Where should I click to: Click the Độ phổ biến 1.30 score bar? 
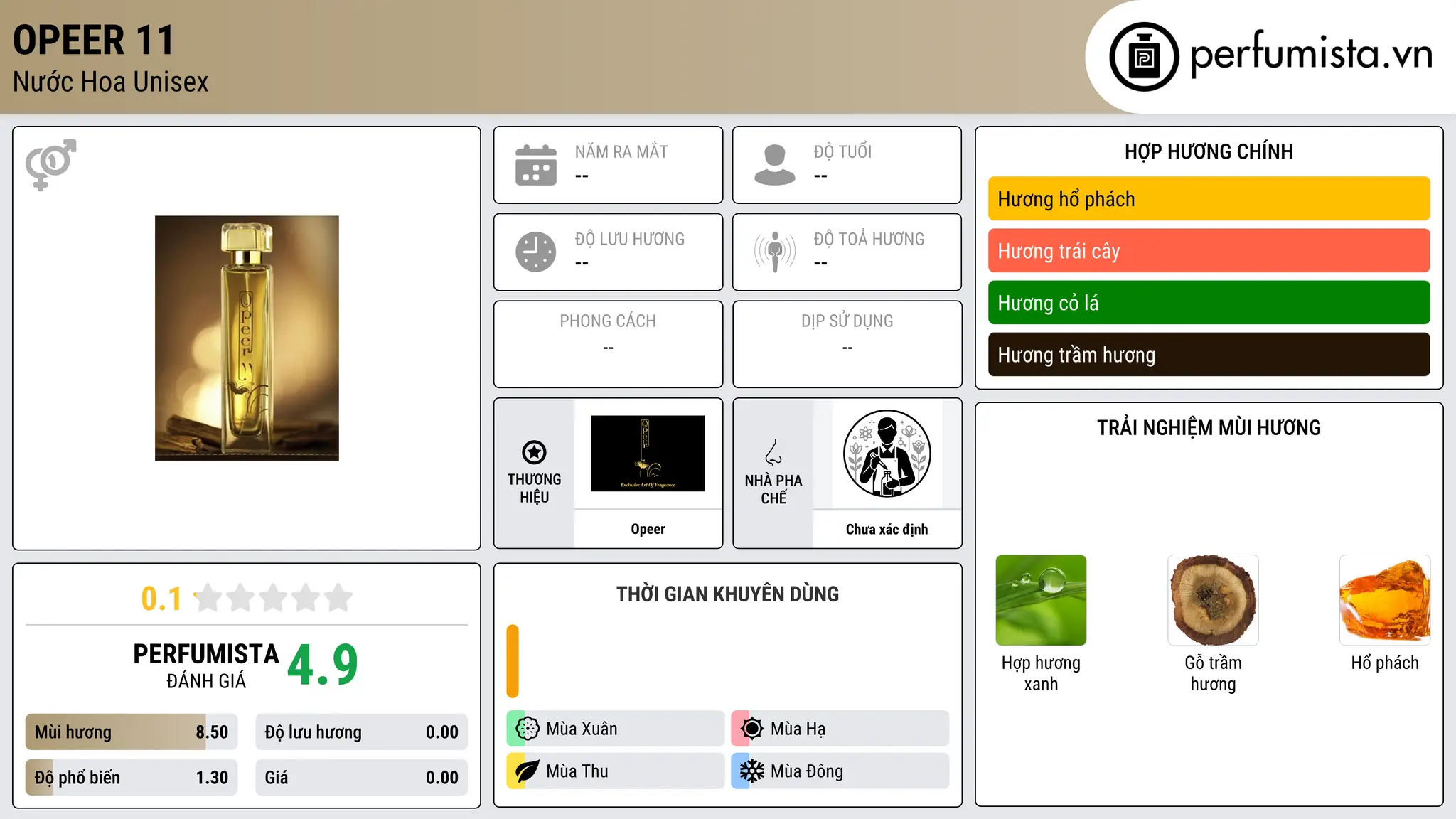132,778
